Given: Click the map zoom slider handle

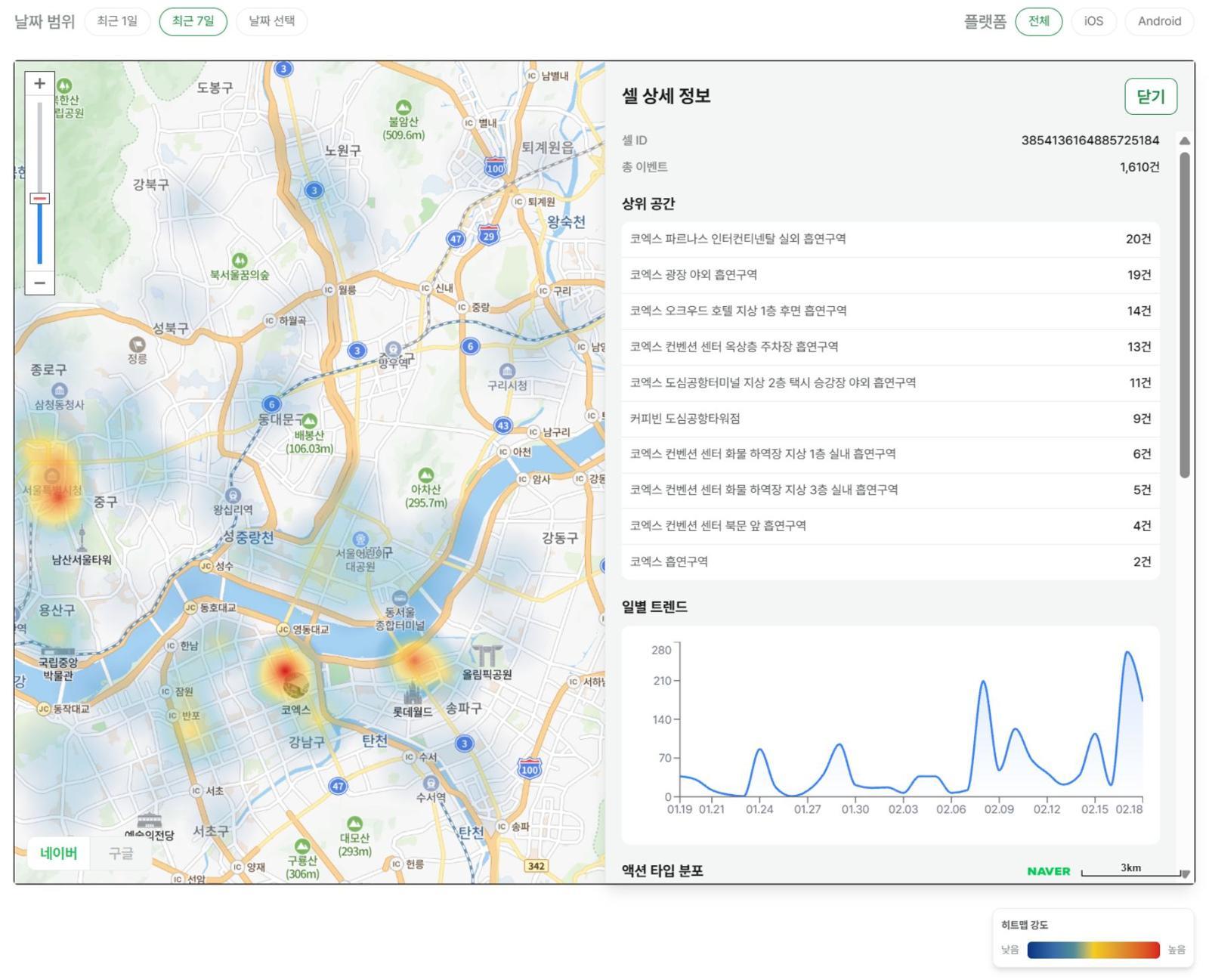Looking at the screenshot, I should [39, 199].
